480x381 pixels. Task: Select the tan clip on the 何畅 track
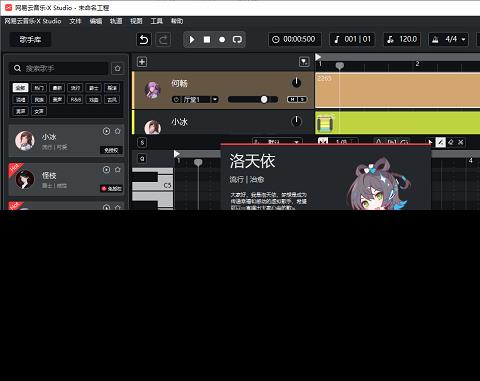[x=397, y=90]
